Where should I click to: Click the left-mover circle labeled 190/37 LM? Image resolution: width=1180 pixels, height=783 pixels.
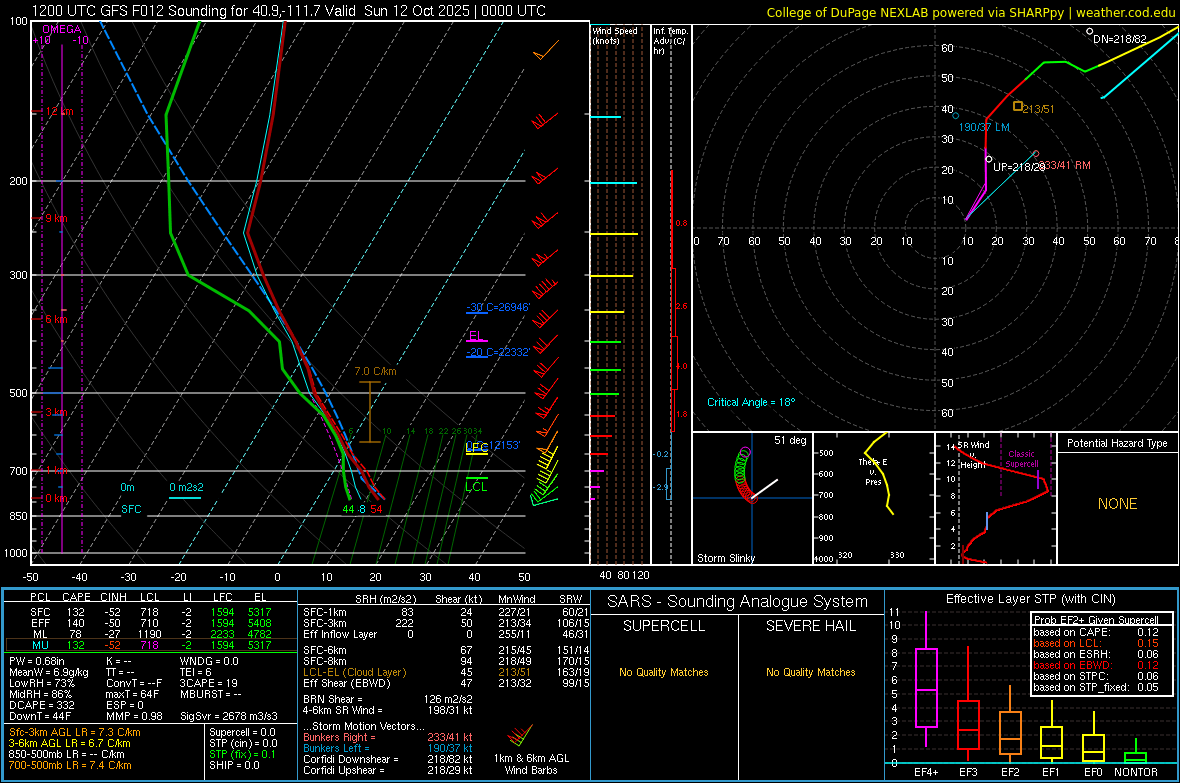[956, 115]
